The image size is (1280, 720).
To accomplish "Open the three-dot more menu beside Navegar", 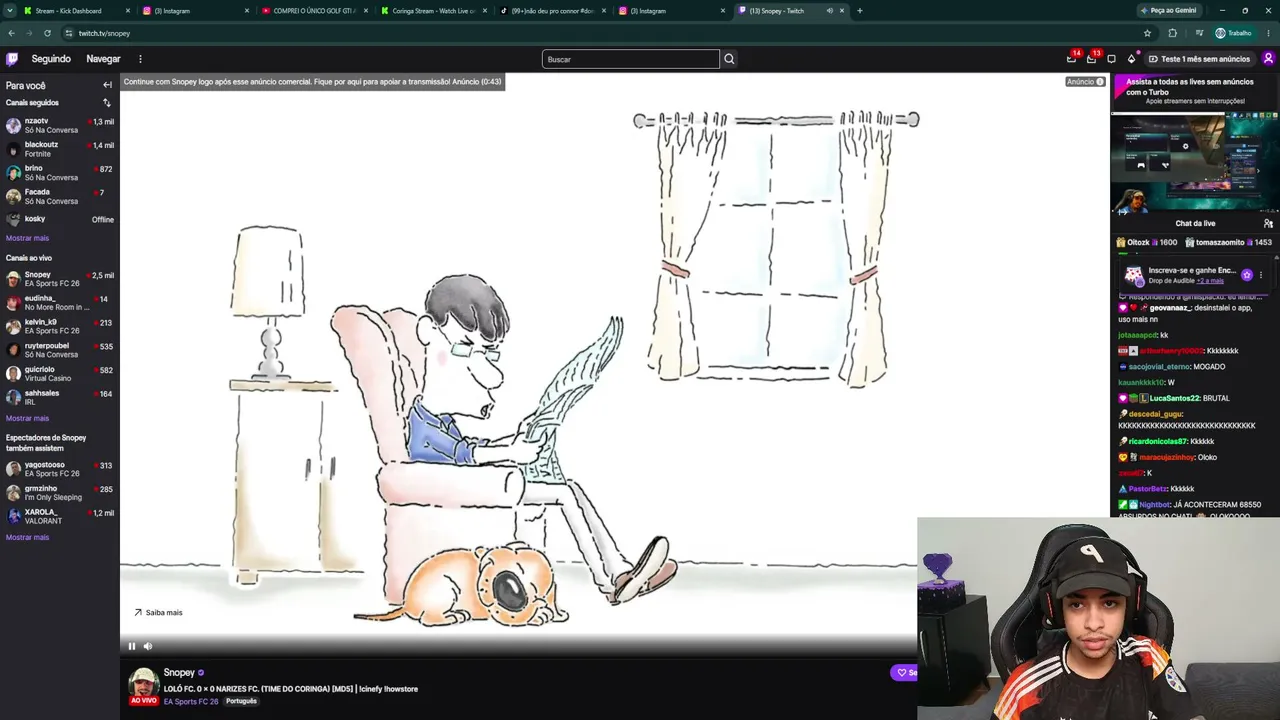I will pyautogui.click(x=140, y=59).
